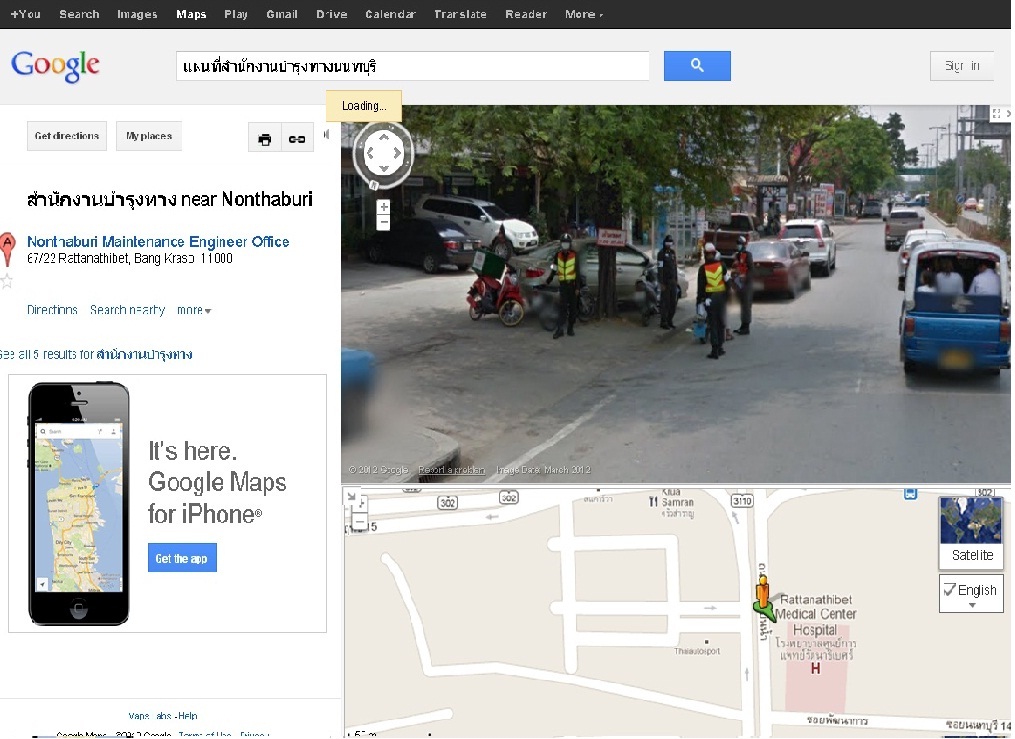Click the Thaiautoiport label on map

pyautogui.click(x=697, y=651)
